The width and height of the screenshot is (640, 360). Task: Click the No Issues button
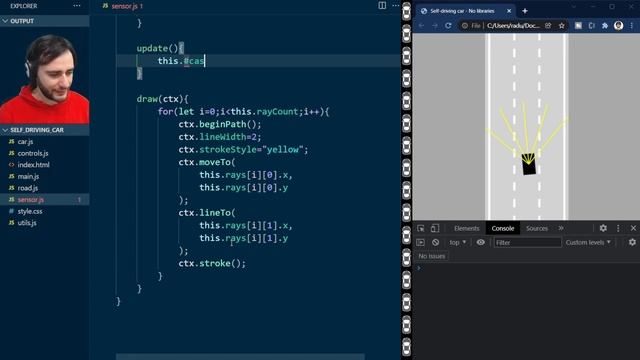point(431,256)
